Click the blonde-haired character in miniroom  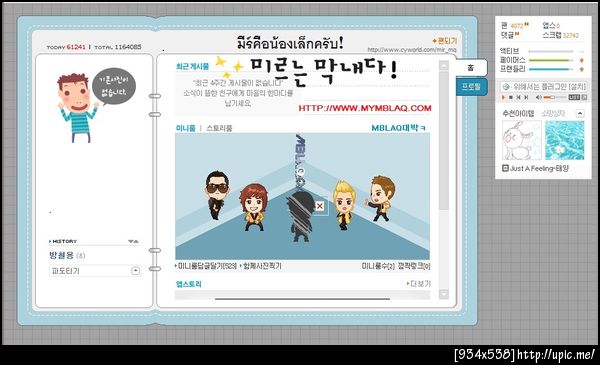point(344,205)
